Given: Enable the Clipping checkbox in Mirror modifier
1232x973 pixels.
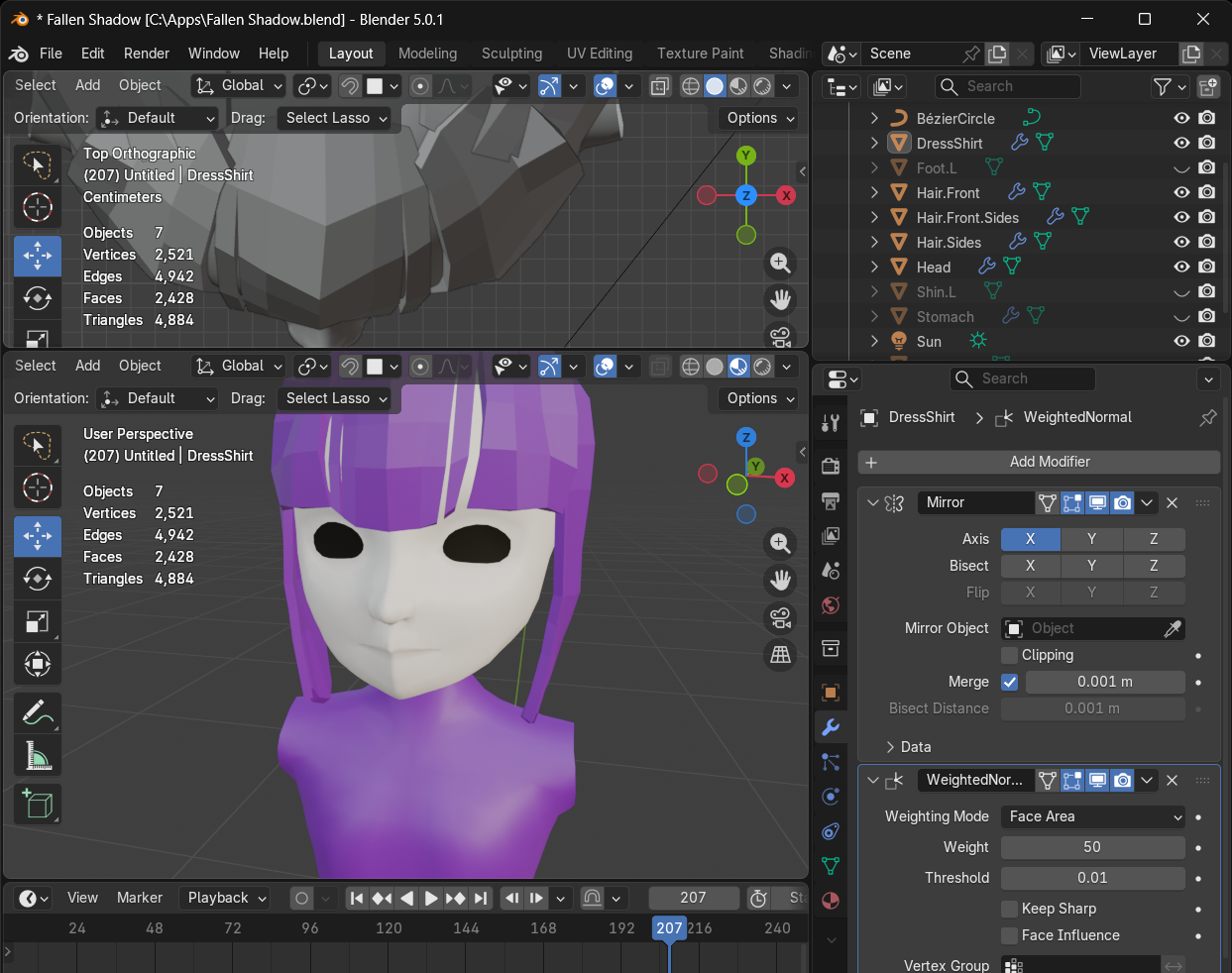Looking at the screenshot, I should [x=1010, y=655].
